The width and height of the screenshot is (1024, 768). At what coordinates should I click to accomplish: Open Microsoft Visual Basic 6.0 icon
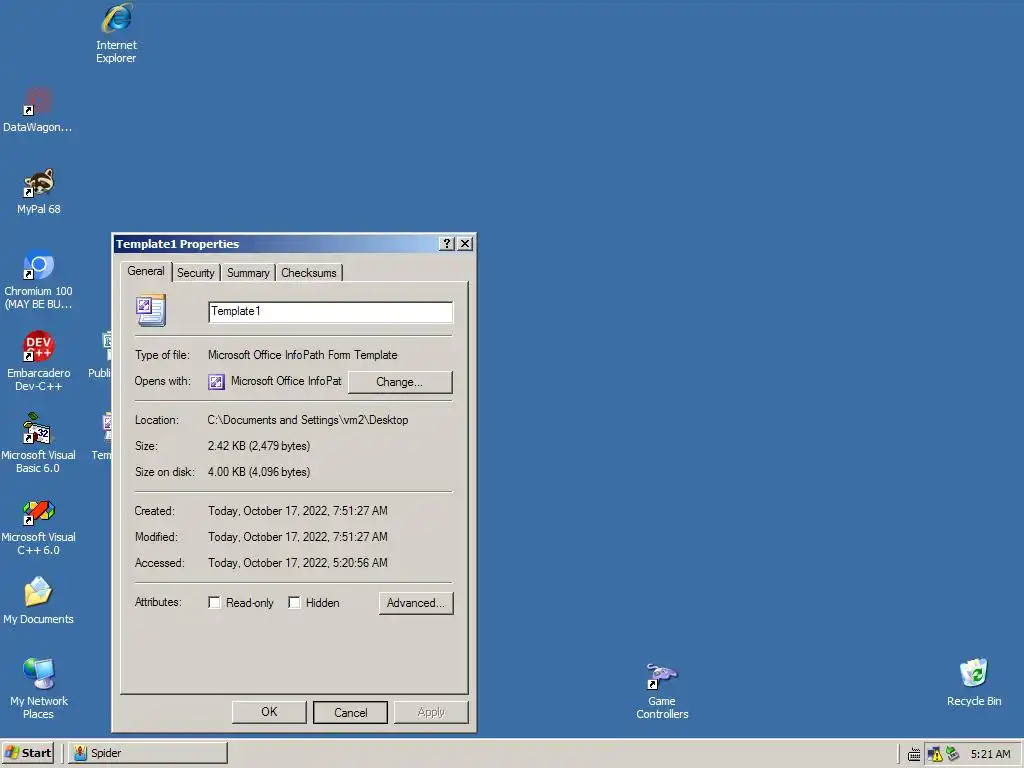click(39, 444)
